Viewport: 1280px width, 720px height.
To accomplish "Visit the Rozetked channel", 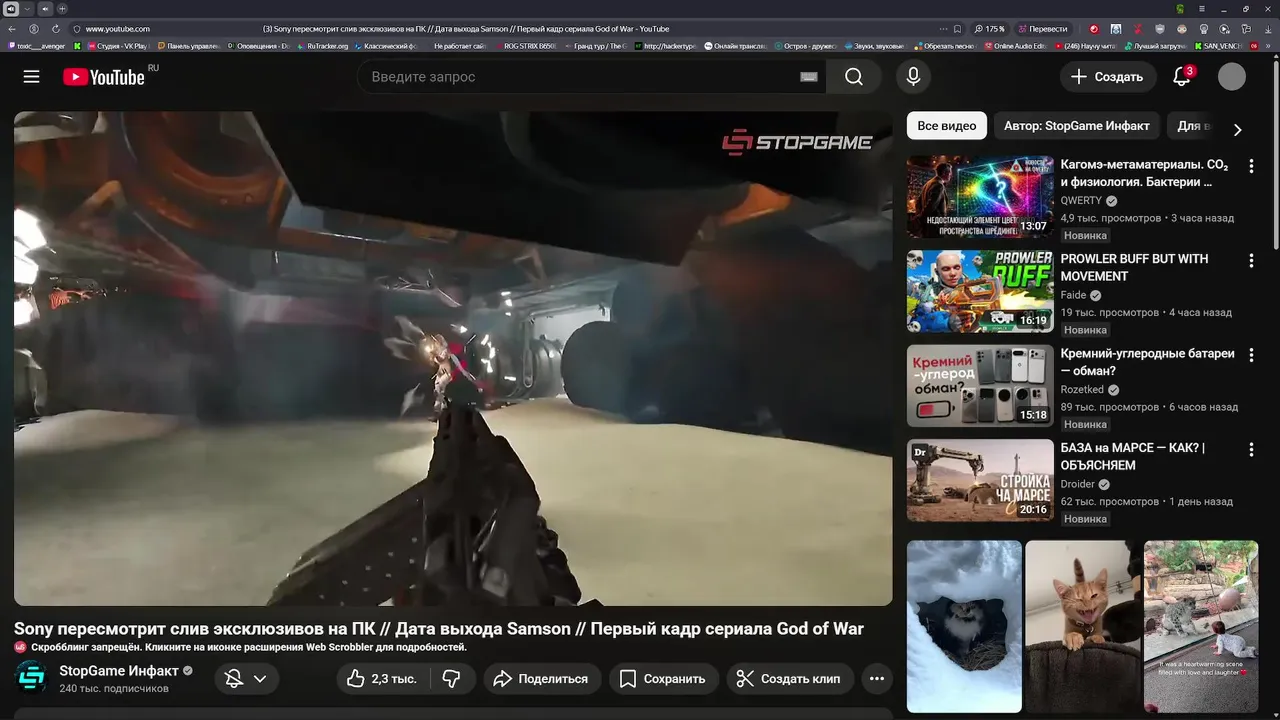I will click(x=1082, y=390).
